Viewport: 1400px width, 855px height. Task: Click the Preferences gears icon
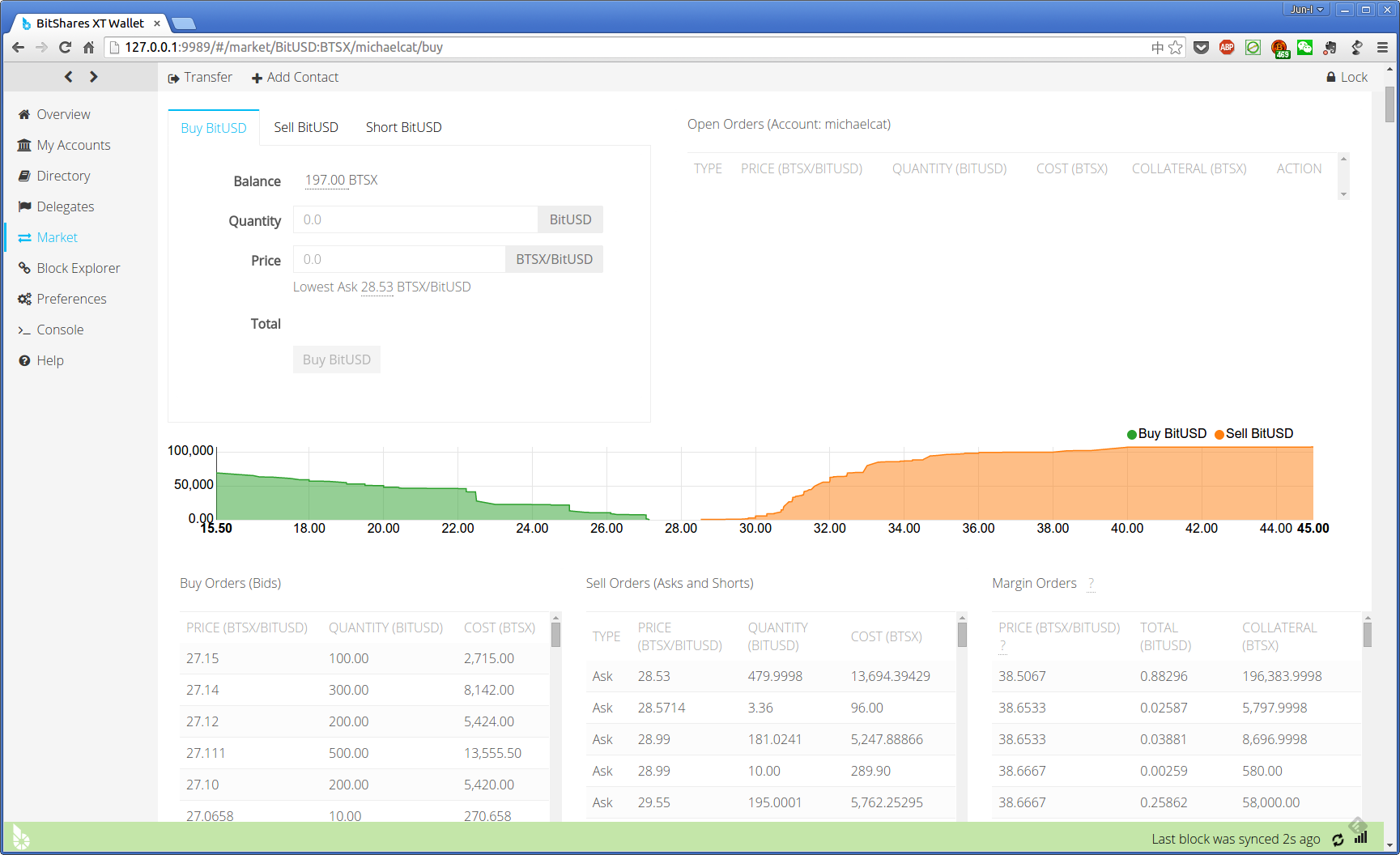[24, 299]
